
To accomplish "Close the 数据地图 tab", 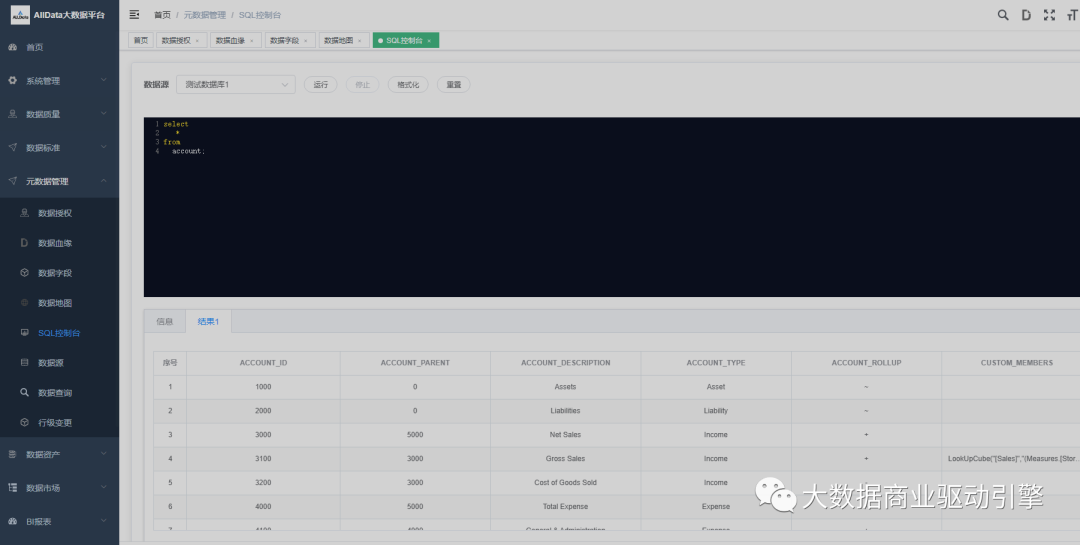I will pyautogui.click(x=360, y=41).
